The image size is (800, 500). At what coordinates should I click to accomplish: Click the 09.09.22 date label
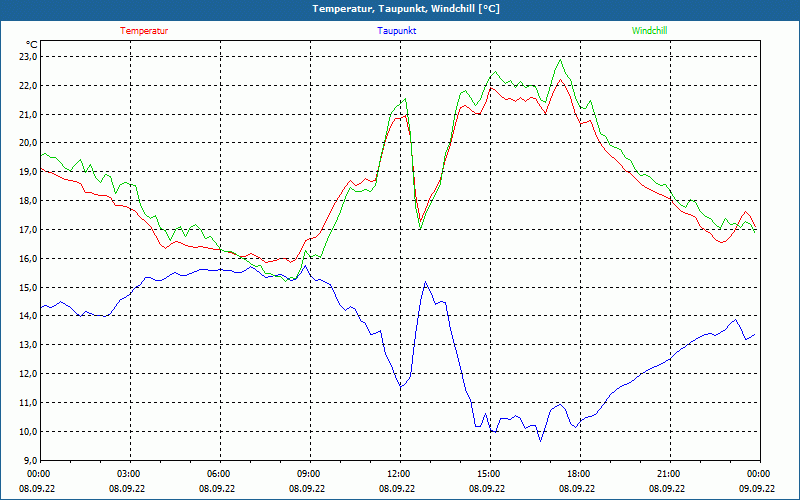757,488
